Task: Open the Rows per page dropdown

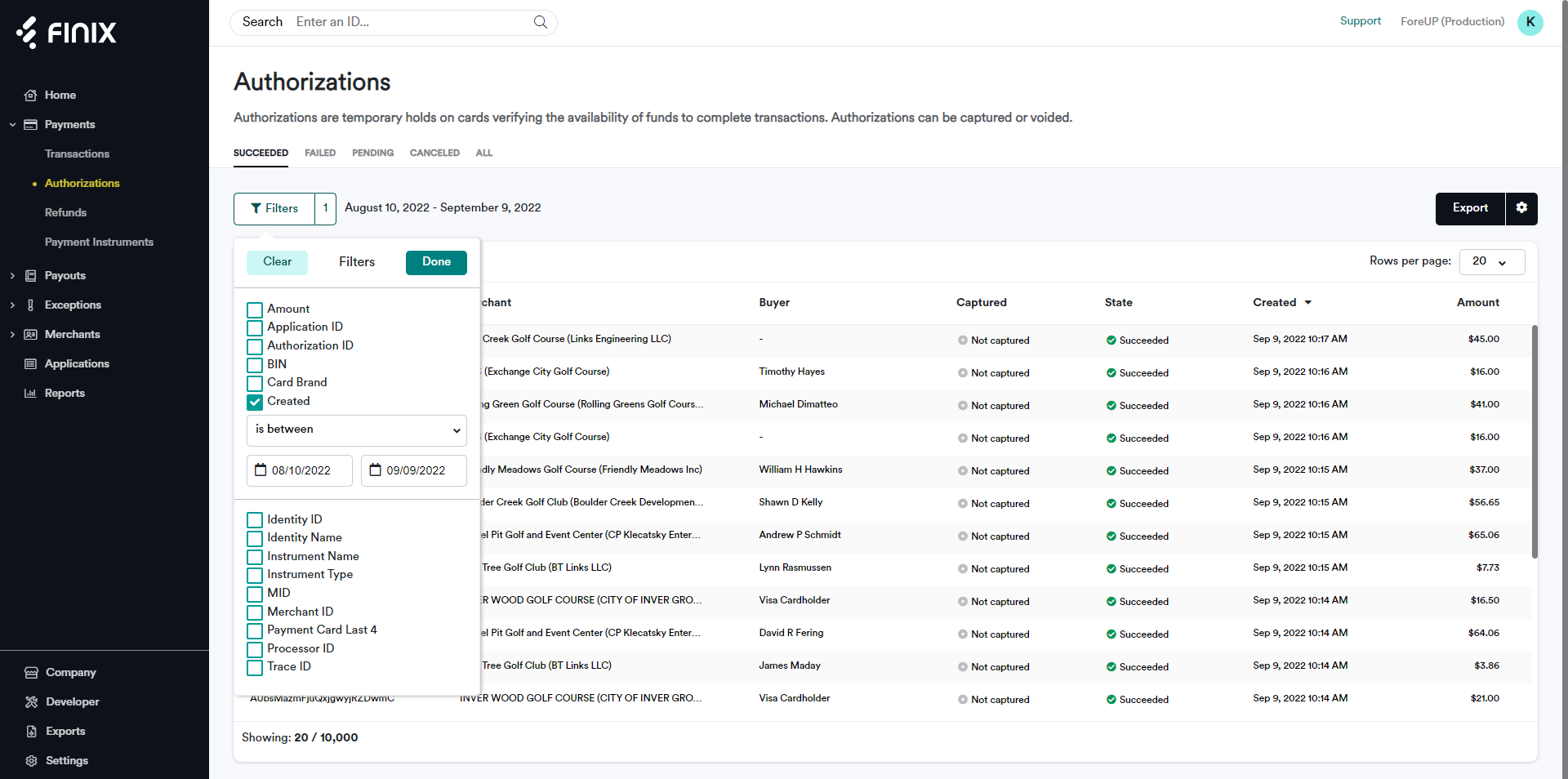Action: pyautogui.click(x=1490, y=261)
